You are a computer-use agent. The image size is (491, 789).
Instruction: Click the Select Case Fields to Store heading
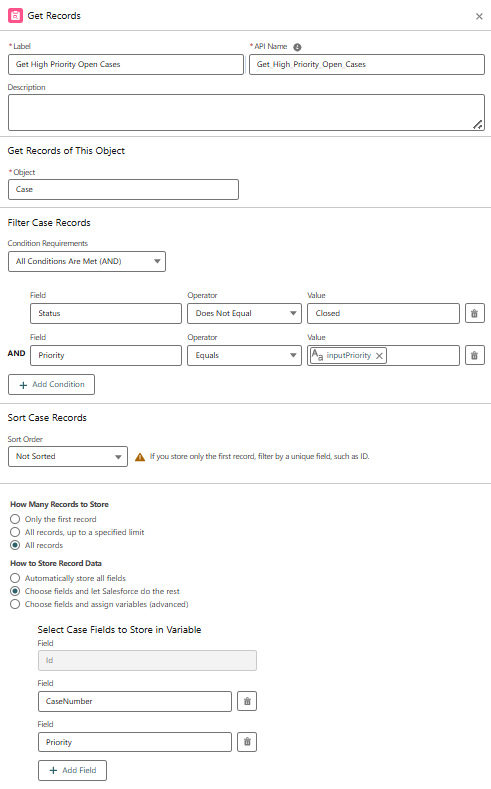click(x=119, y=630)
